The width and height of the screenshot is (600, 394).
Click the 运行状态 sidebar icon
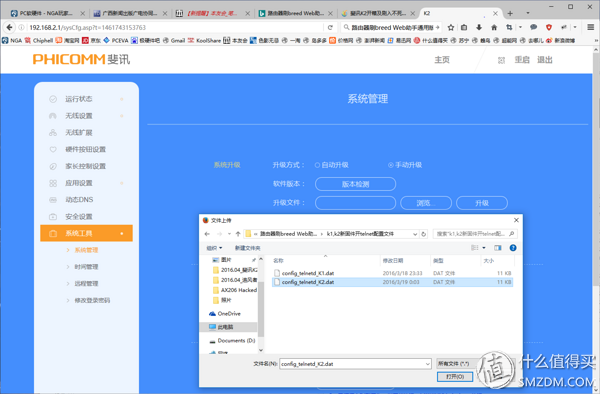53,99
